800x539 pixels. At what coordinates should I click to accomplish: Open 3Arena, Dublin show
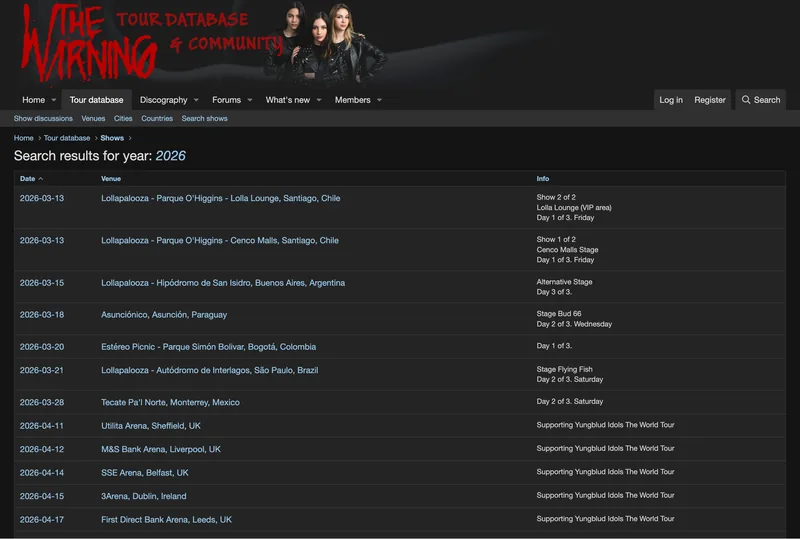click(143, 496)
